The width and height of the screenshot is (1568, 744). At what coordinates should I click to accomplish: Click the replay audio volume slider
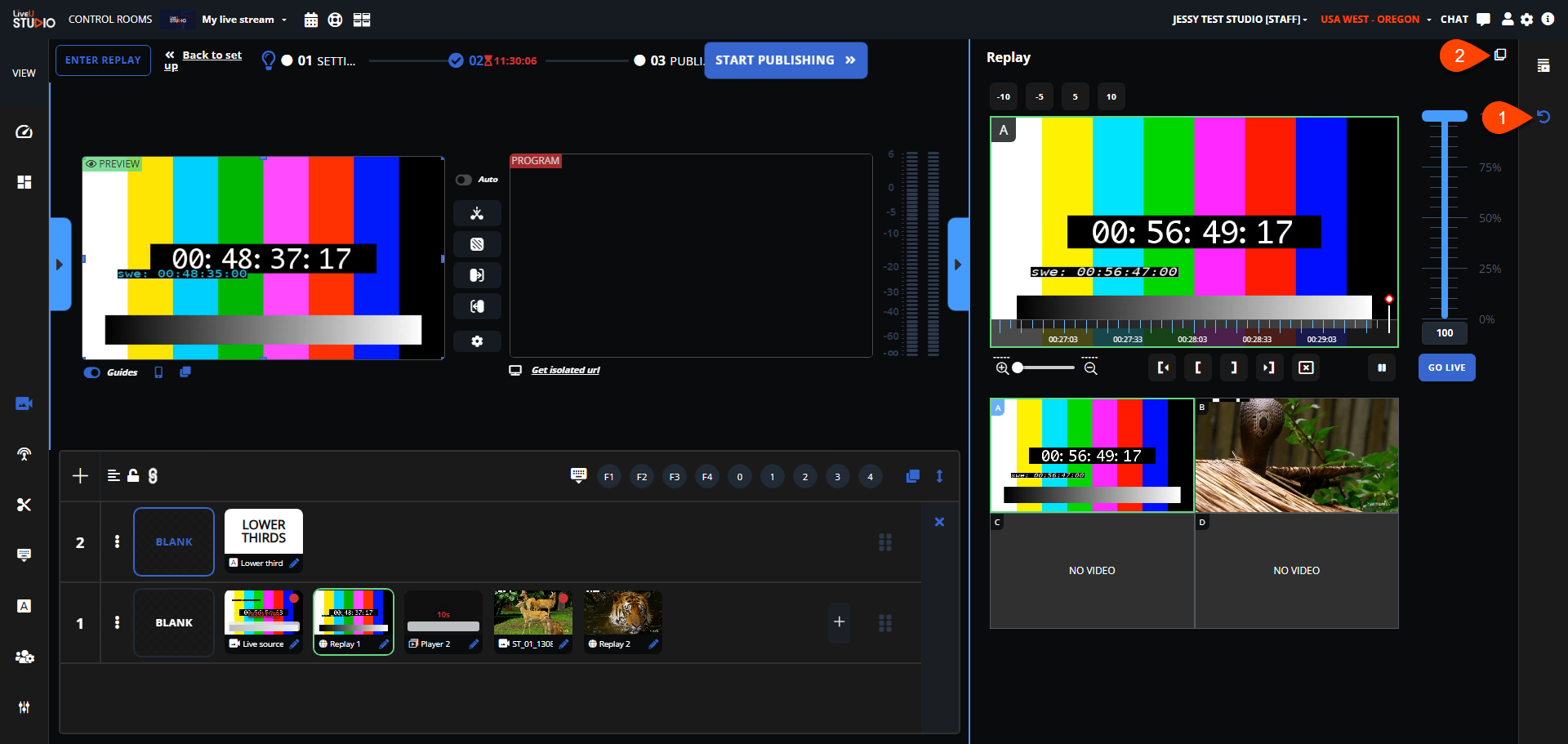pos(1444,216)
